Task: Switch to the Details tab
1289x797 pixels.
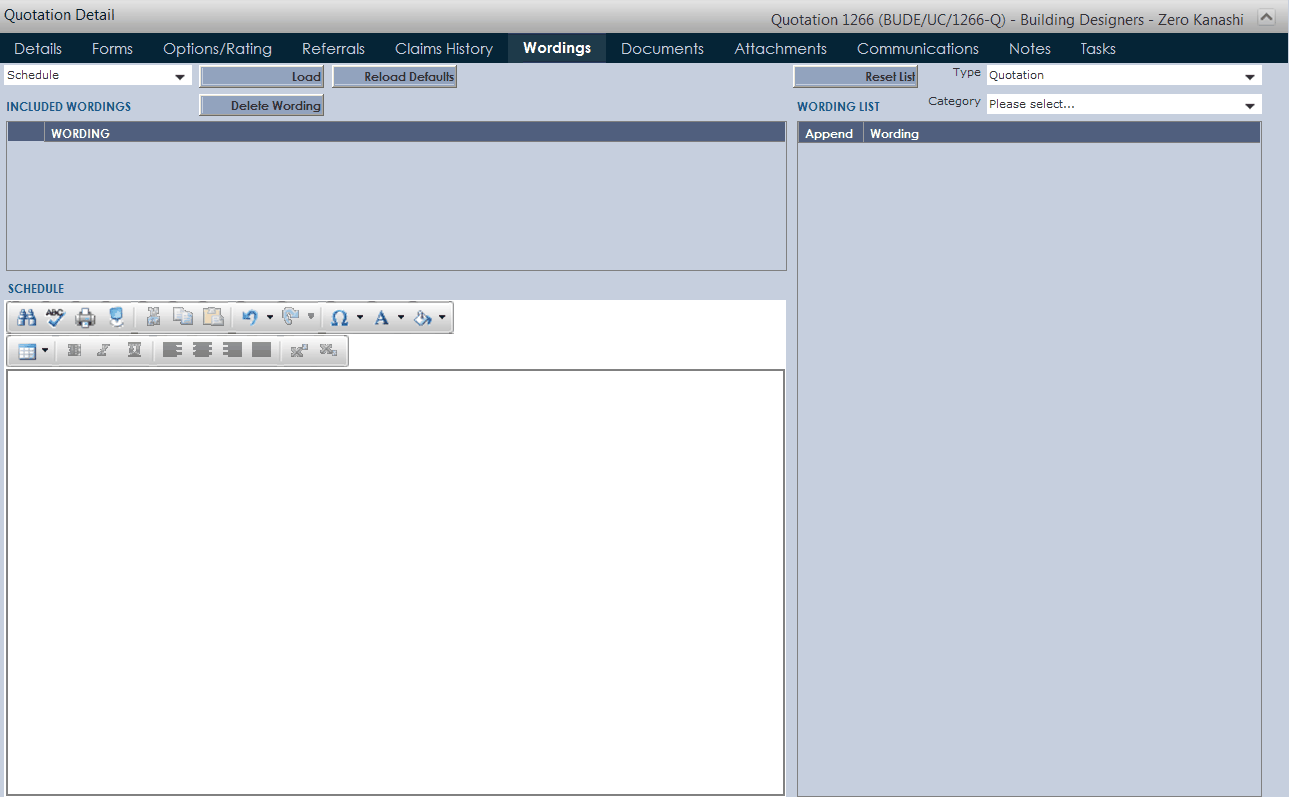Action: point(38,48)
